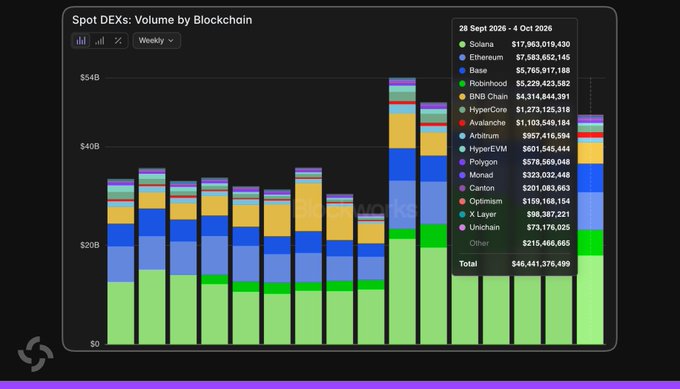This screenshot has width=680, height=389.
Task: Click the $0 y-axis label
Action: [95, 344]
